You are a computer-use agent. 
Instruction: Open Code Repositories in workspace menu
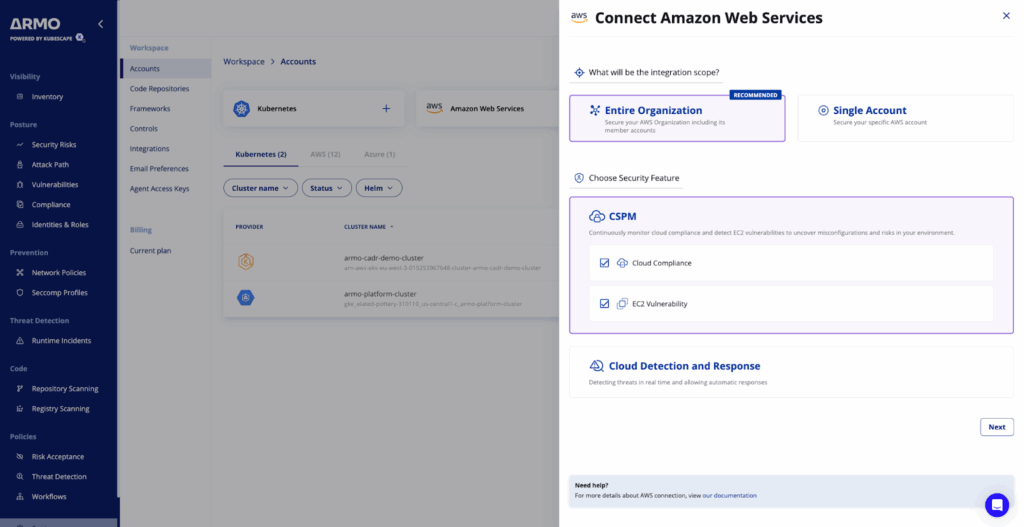tap(159, 89)
